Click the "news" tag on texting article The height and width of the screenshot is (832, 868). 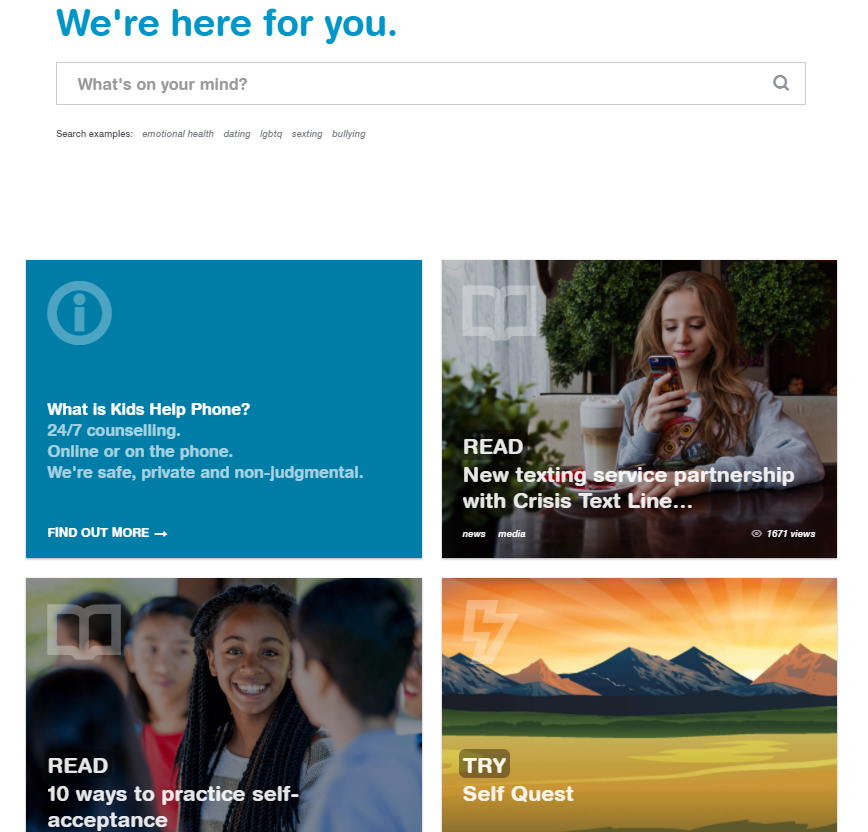tap(474, 534)
